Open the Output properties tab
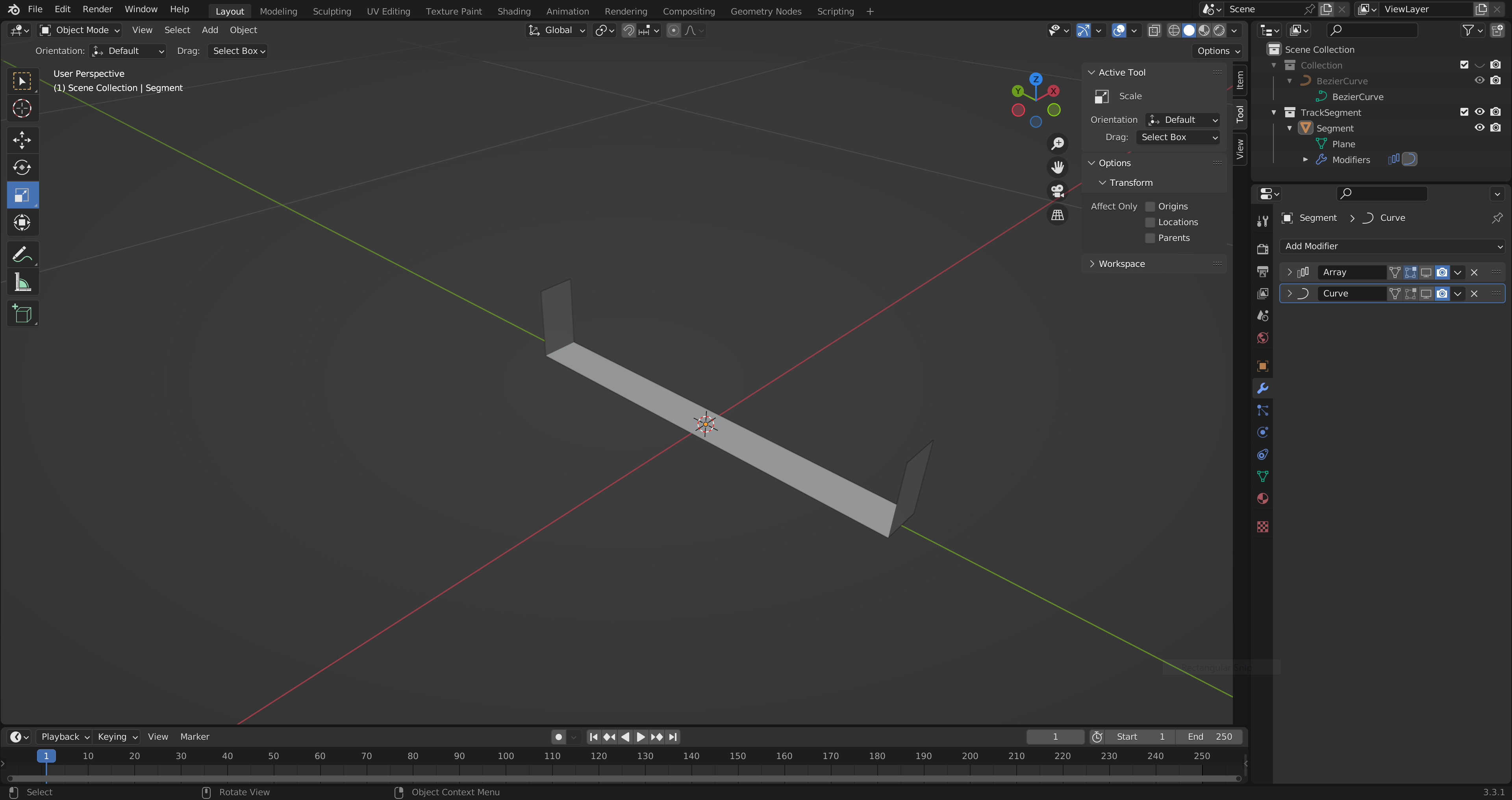The height and width of the screenshot is (800, 1512). coord(1262,271)
